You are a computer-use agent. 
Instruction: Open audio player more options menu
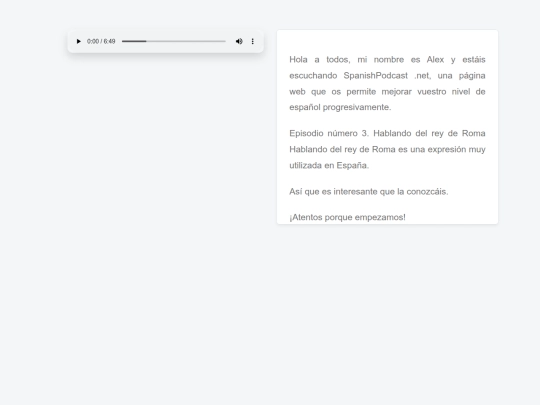click(x=252, y=41)
